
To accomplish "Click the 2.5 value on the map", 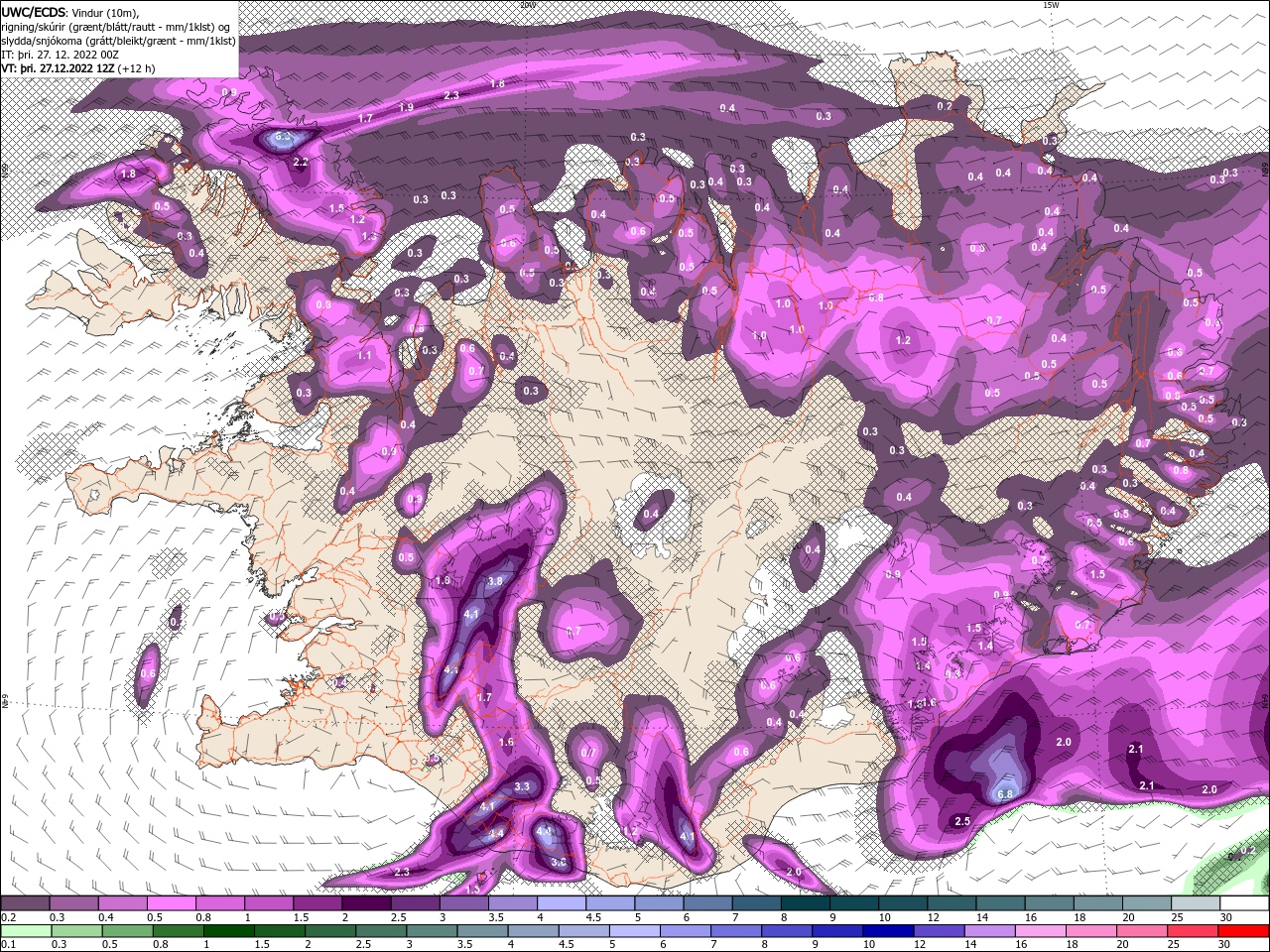I will (961, 821).
